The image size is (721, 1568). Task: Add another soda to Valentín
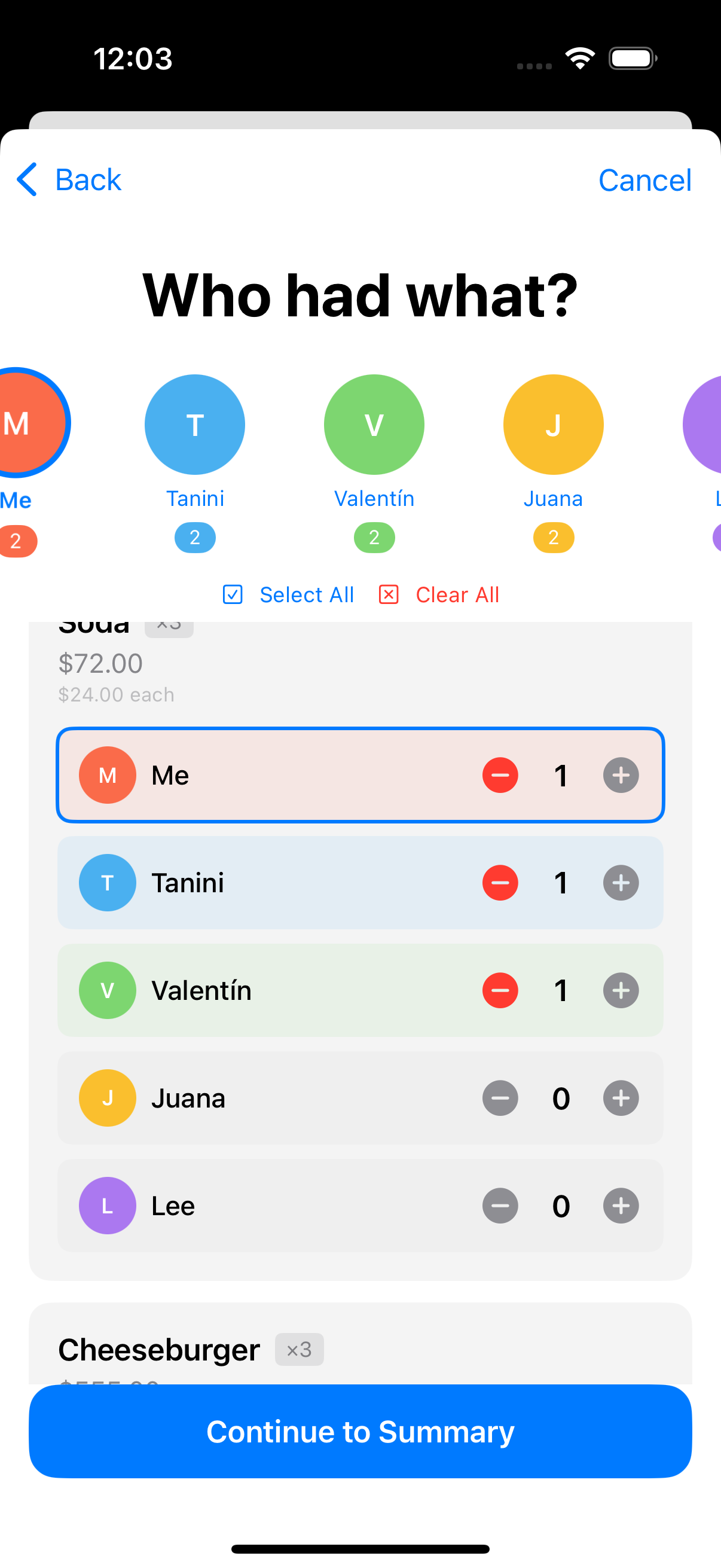[x=621, y=990]
